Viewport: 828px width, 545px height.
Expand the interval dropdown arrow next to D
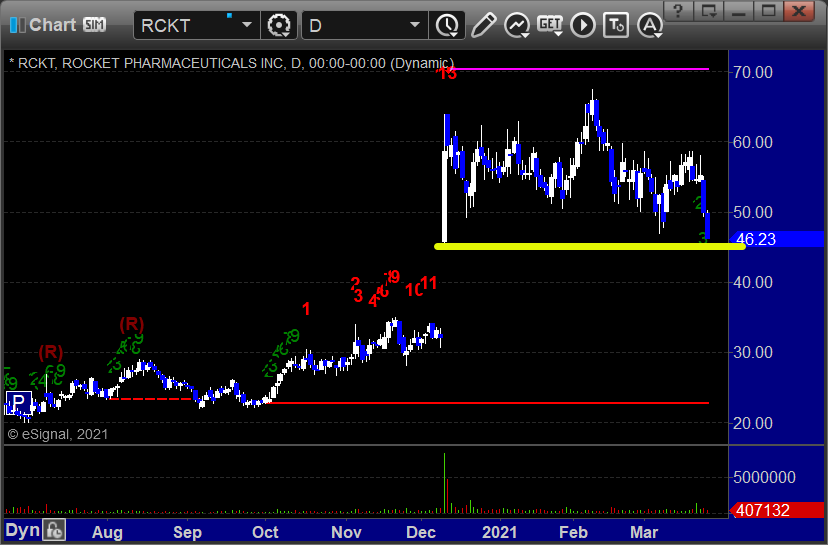[x=415, y=25]
